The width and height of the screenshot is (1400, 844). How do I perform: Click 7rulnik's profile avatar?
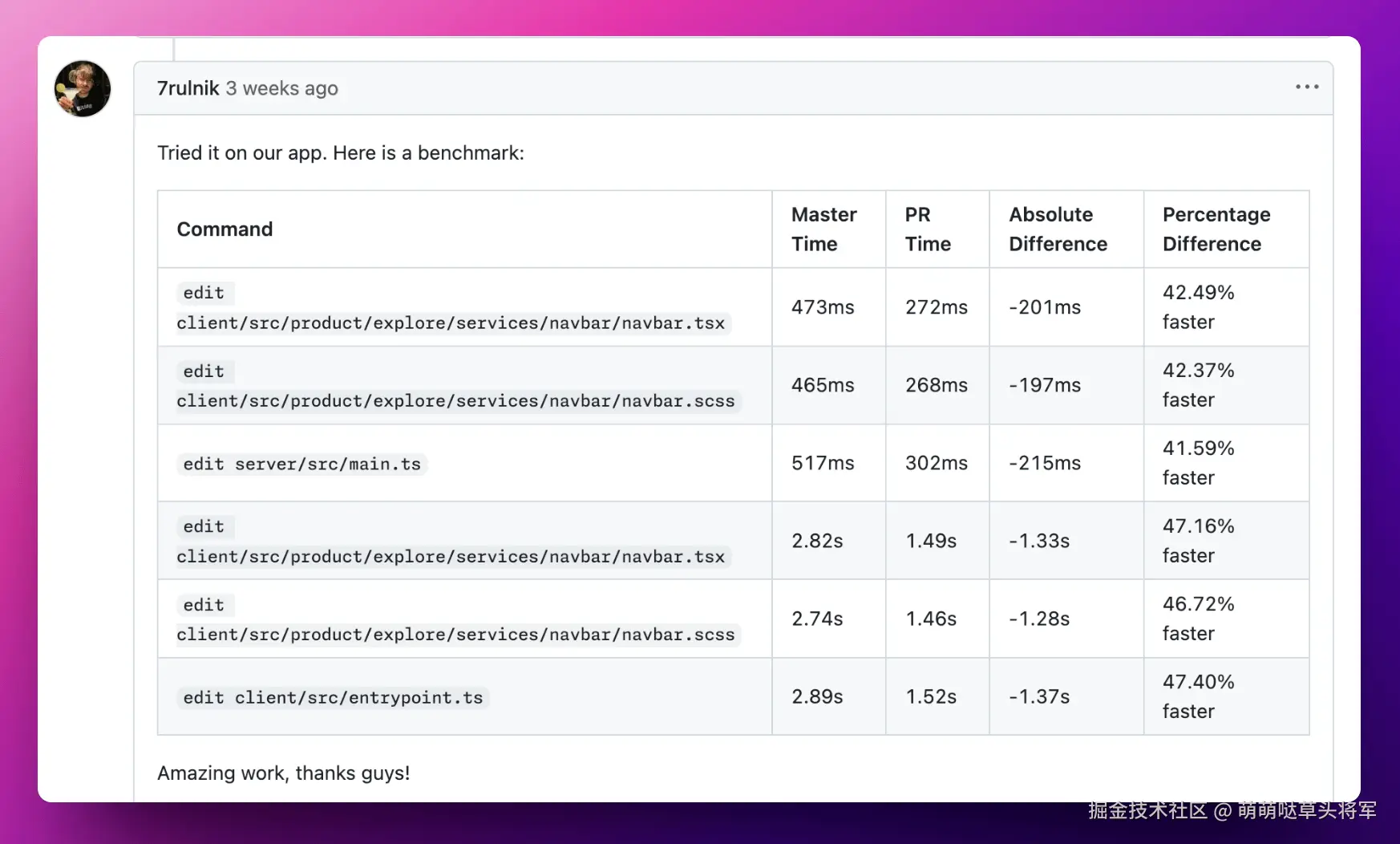point(82,88)
